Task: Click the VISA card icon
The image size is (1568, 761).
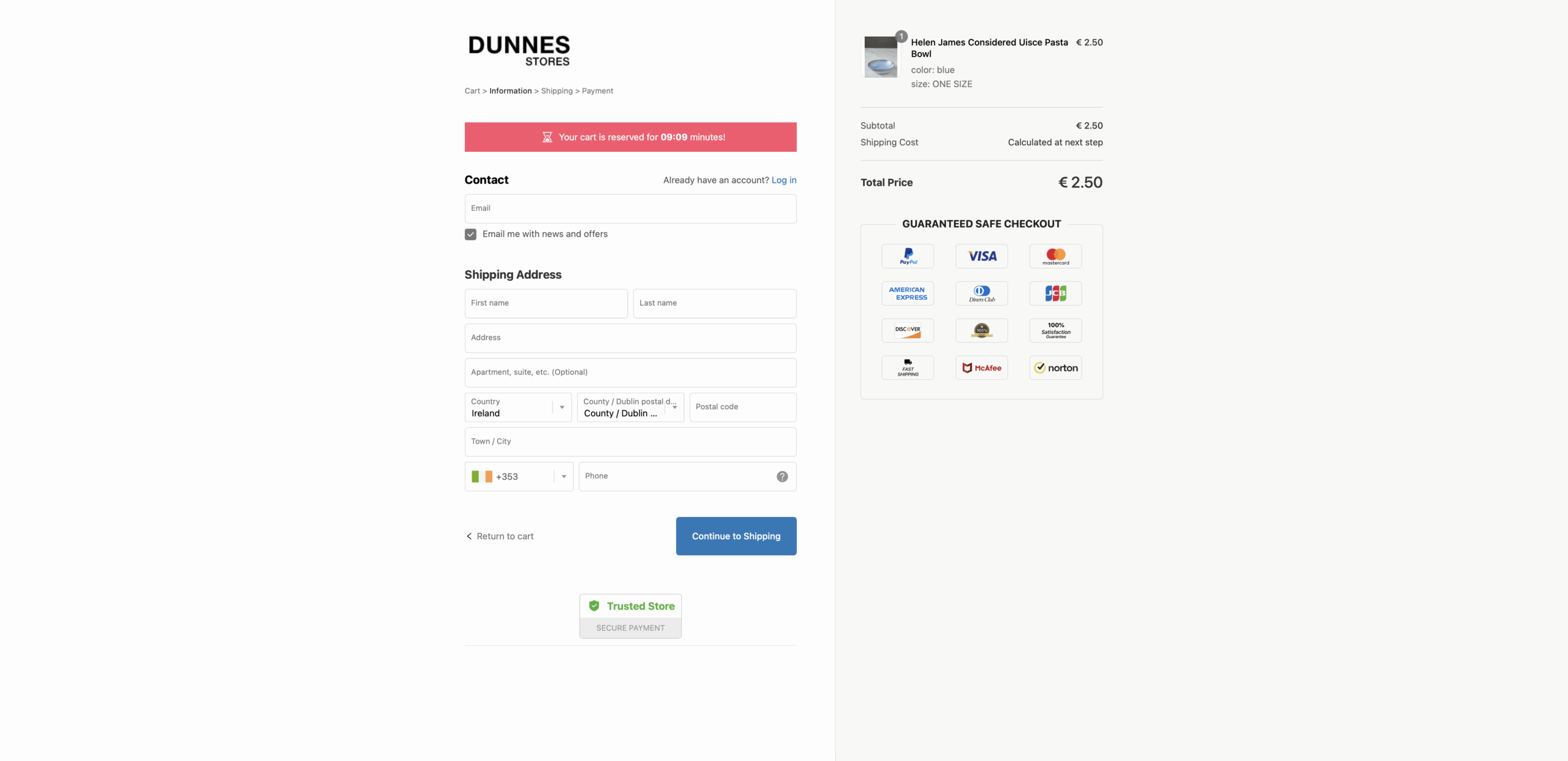Action: (x=982, y=256)
